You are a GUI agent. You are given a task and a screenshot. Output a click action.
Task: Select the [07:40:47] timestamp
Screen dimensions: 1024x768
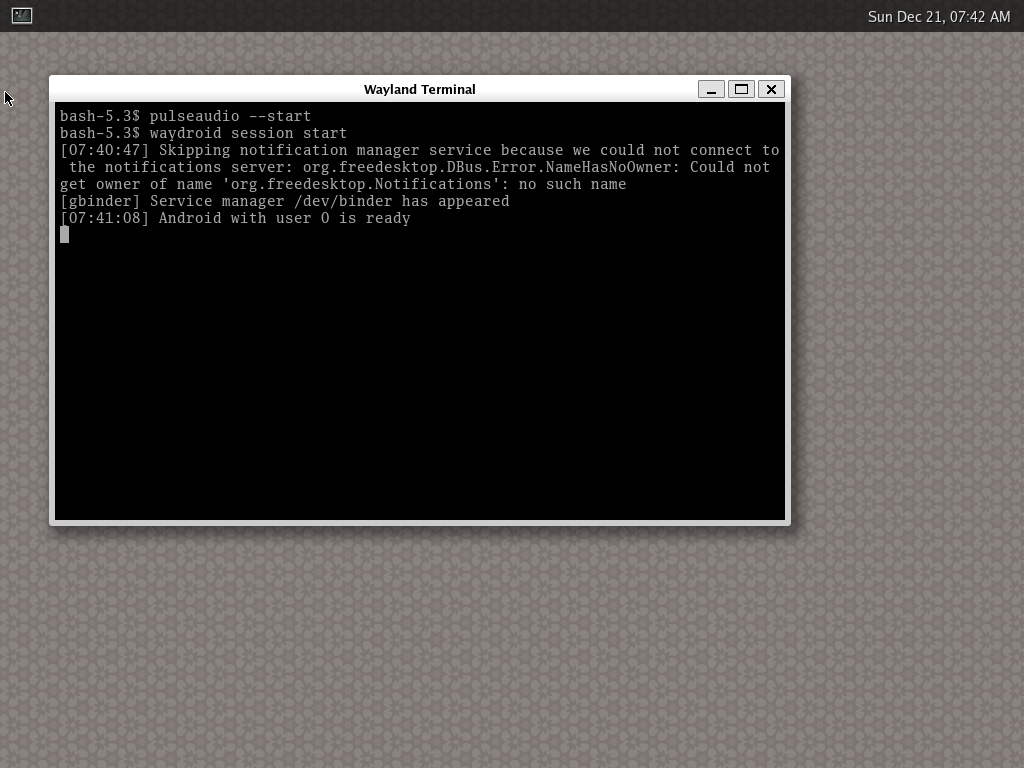tap(104, 150)
